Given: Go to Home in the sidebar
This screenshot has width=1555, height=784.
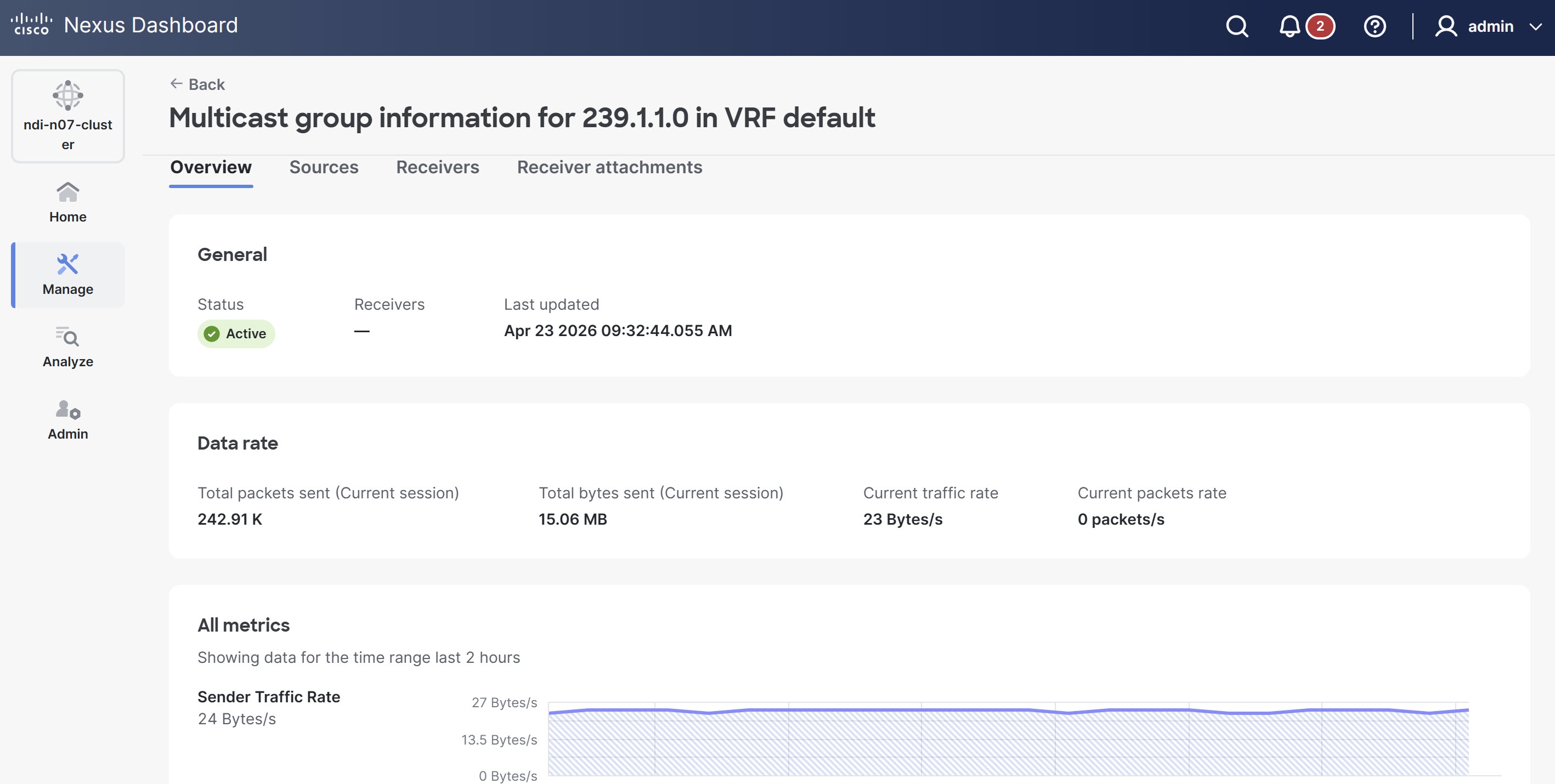Looking at the screenshot, I should coord(67,202).
